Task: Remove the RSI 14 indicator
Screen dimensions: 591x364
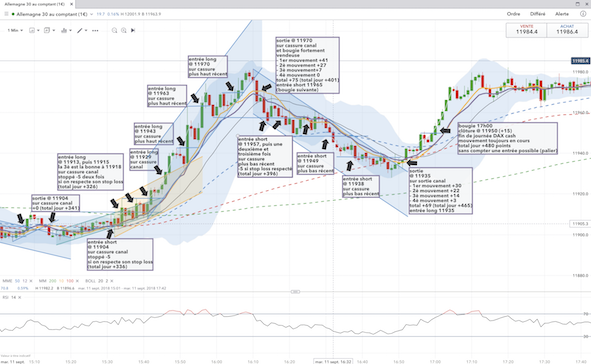Action: click(20, 297)
